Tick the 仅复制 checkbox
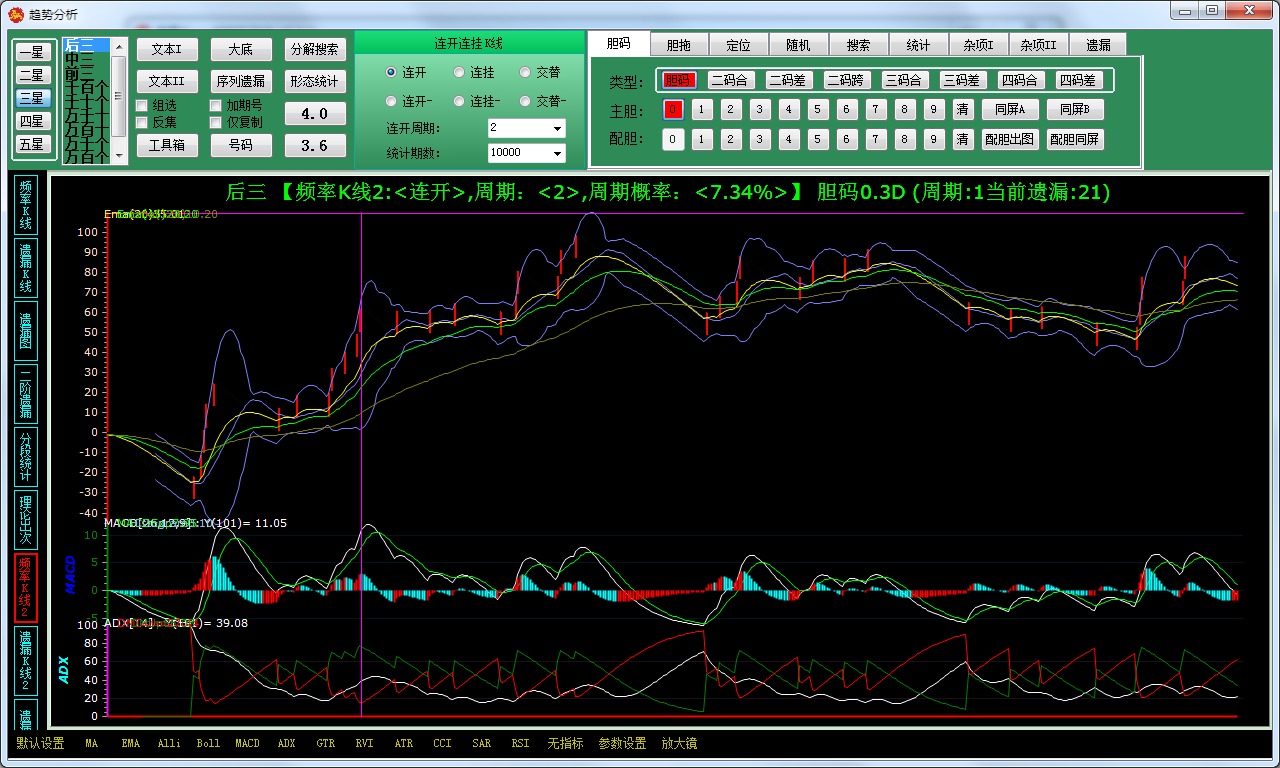This screenshot has width=1280, height=768. click(x=216, y=122)
